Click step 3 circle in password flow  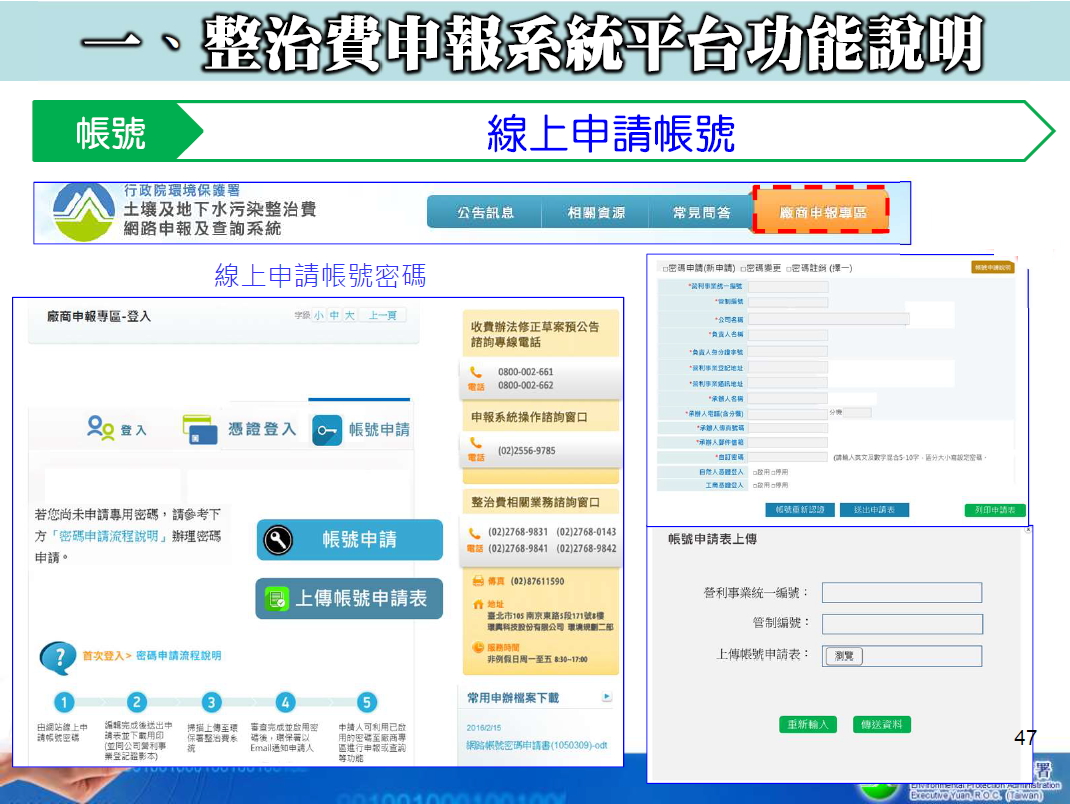(211, 702)
